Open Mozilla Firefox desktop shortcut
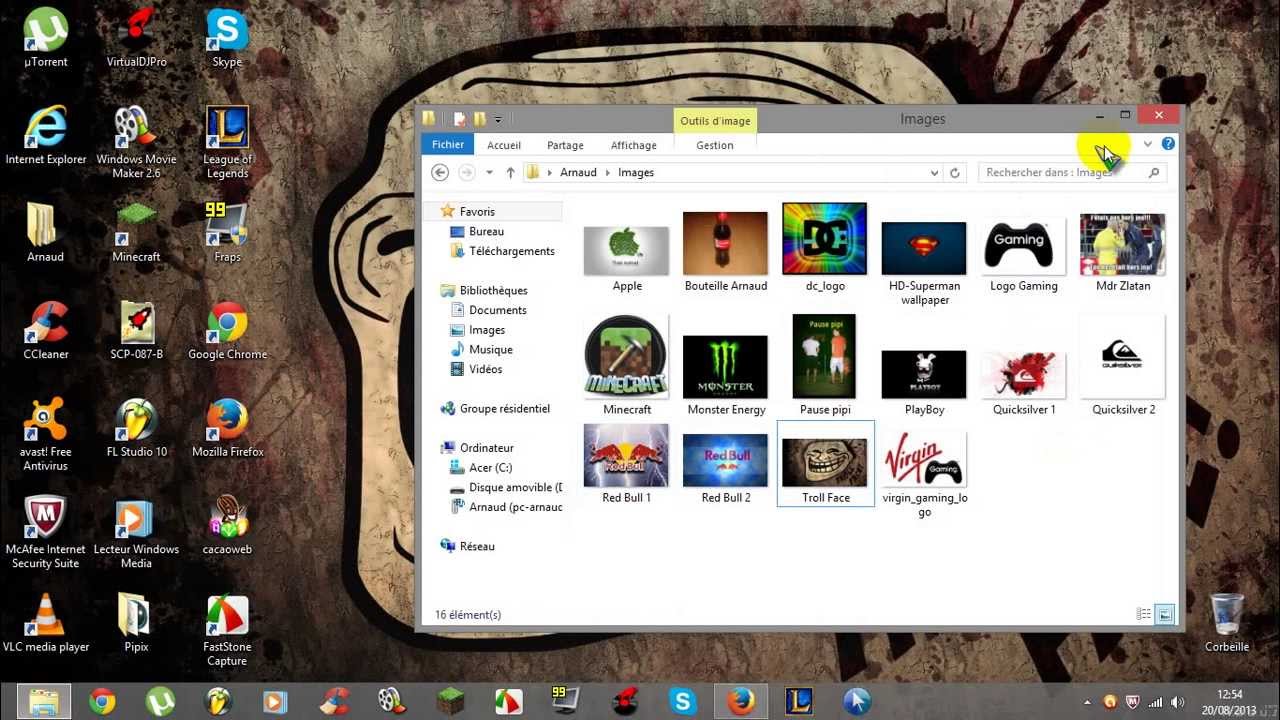Image resolution: width=1280 pixels, height=720 pixels. pos(227,428)
